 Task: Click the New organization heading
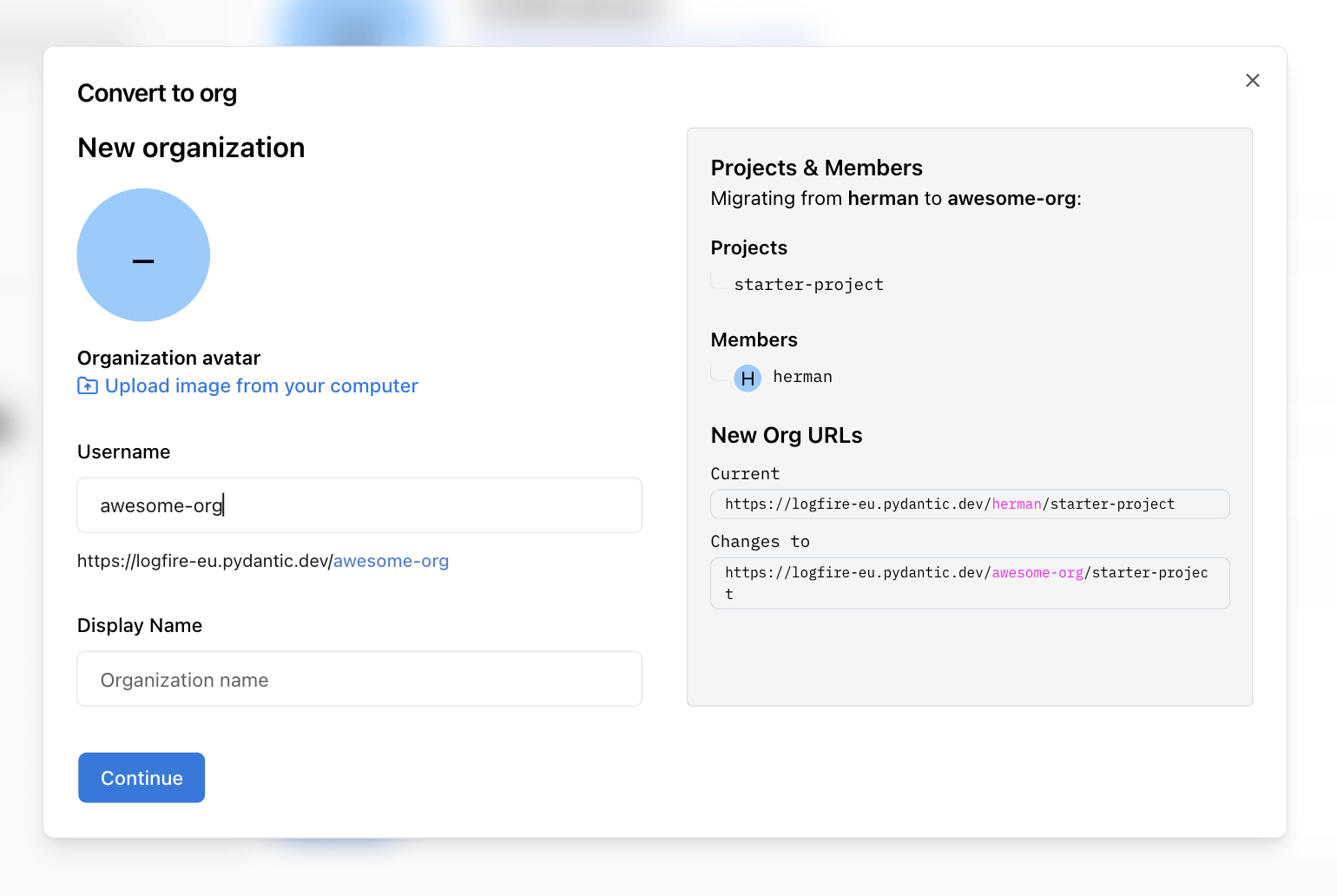[x=191, y=148]
